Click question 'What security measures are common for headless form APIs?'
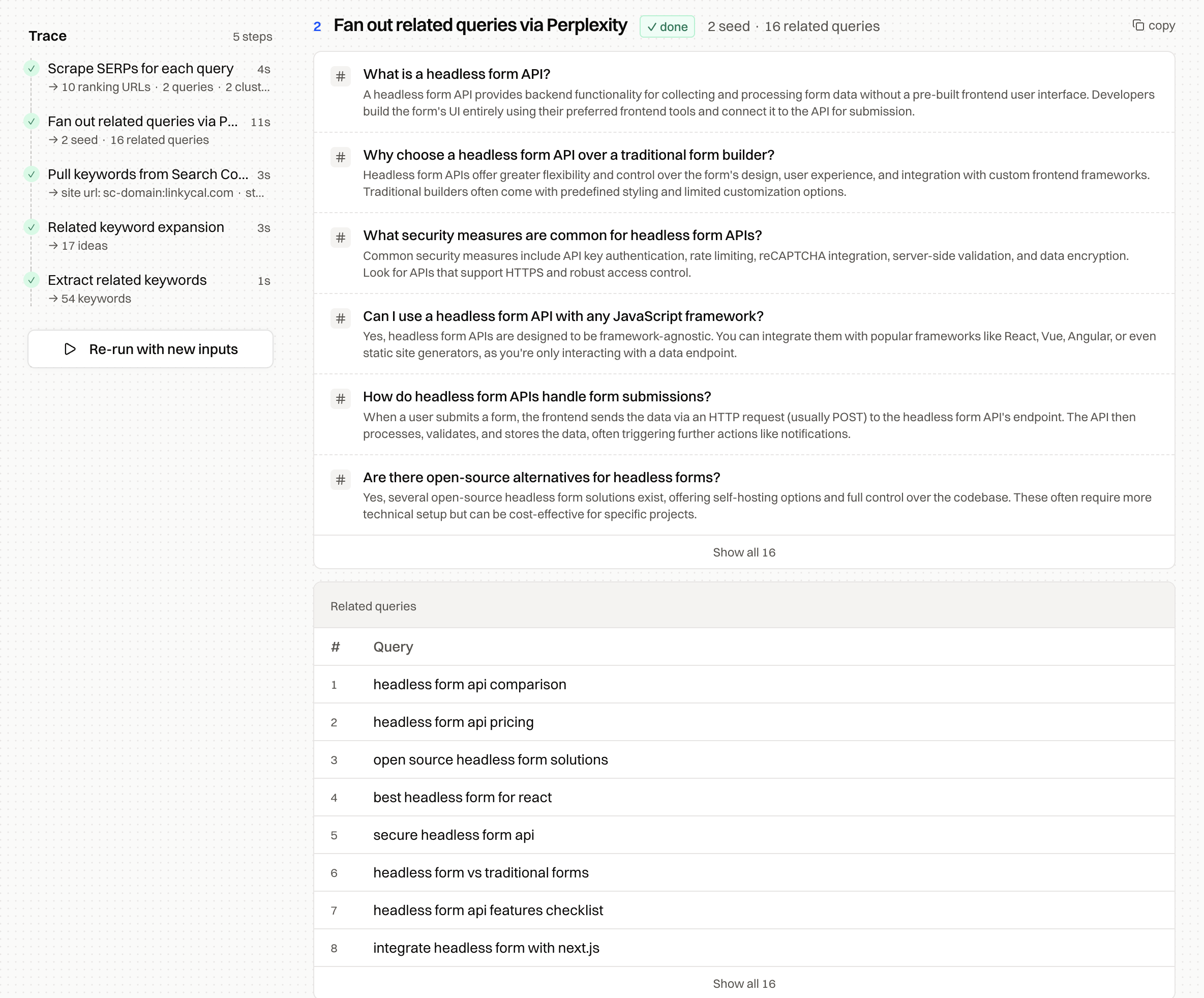 (x=562, y=235)
